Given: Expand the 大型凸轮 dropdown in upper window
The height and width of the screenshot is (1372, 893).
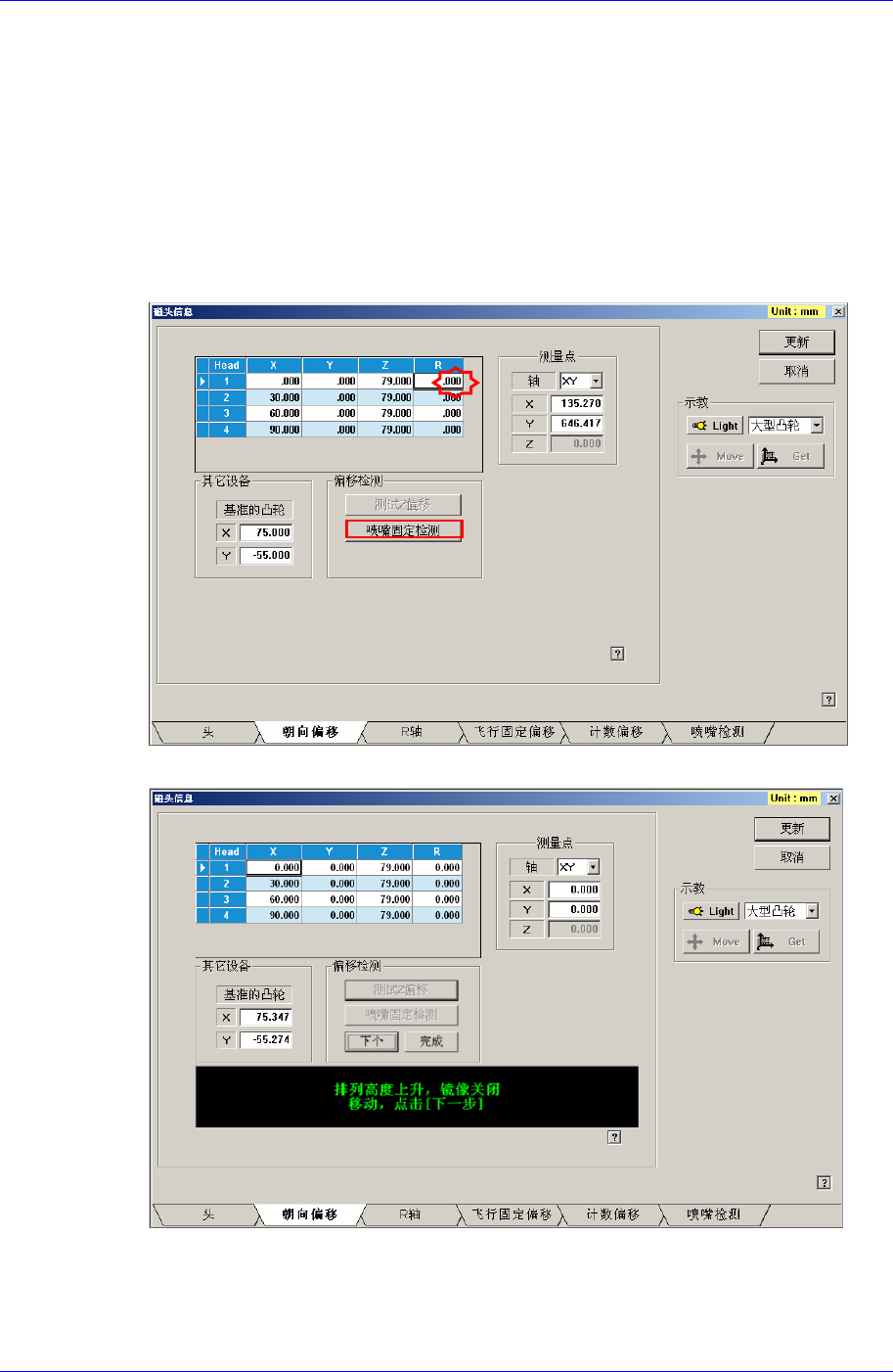Looking at the screenshot, I should (x=817, y=426).
